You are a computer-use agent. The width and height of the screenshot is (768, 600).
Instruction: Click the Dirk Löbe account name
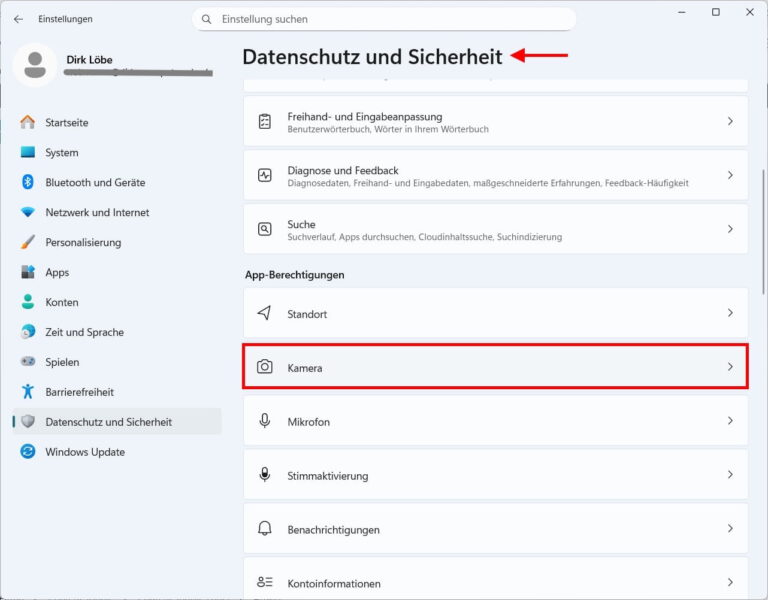90,60
